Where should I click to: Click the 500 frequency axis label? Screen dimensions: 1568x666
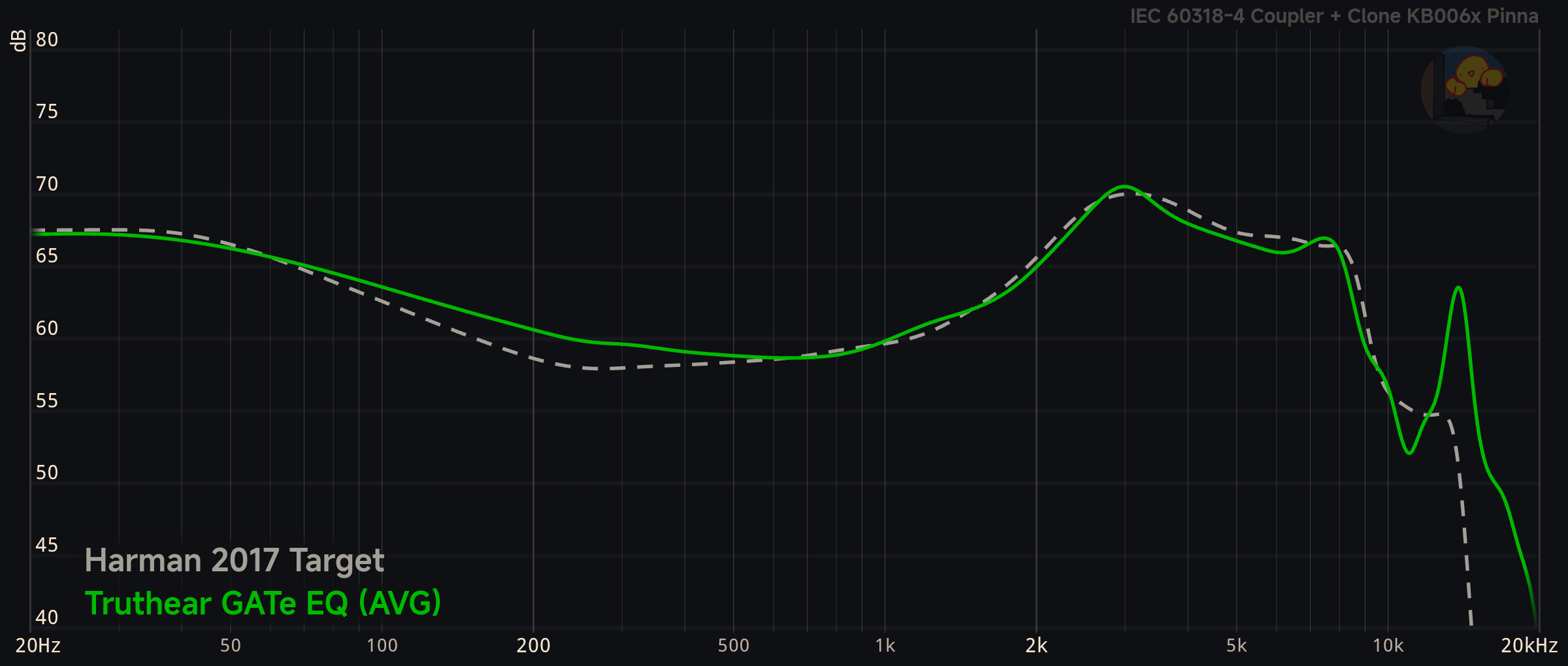pos(734,646)
